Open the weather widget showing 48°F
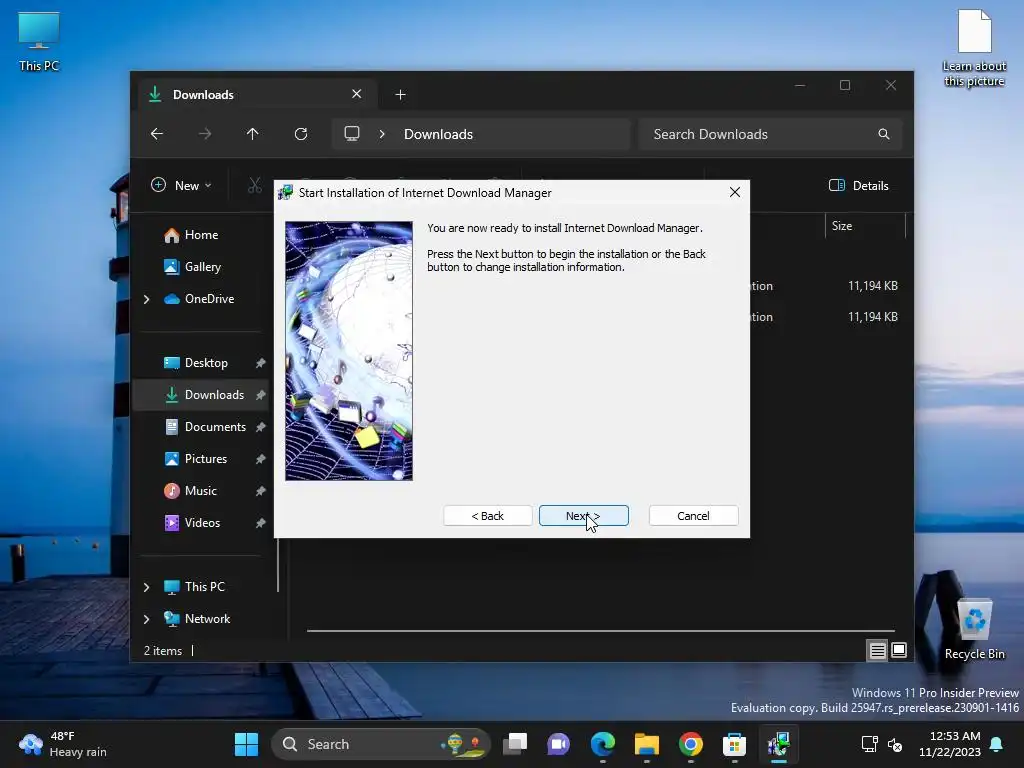1024x768 pixels. click(x=63, y=744)
